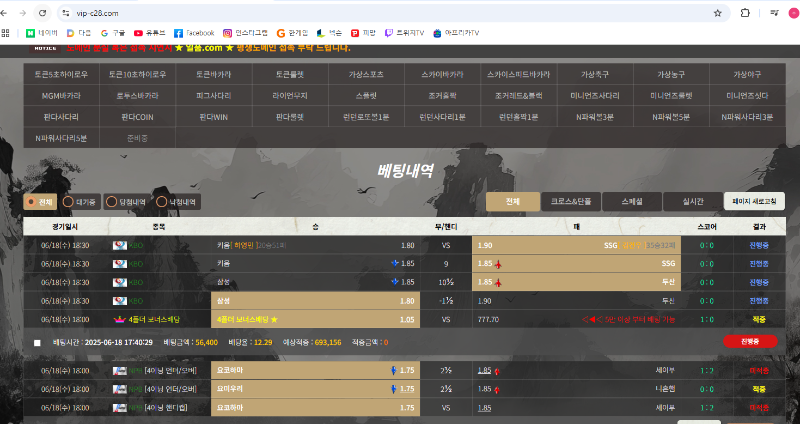Image resolution: width=800 pixels, height=424 pixels.
Task: Open the 가상농구 menu item
Action: pos(671,74)
